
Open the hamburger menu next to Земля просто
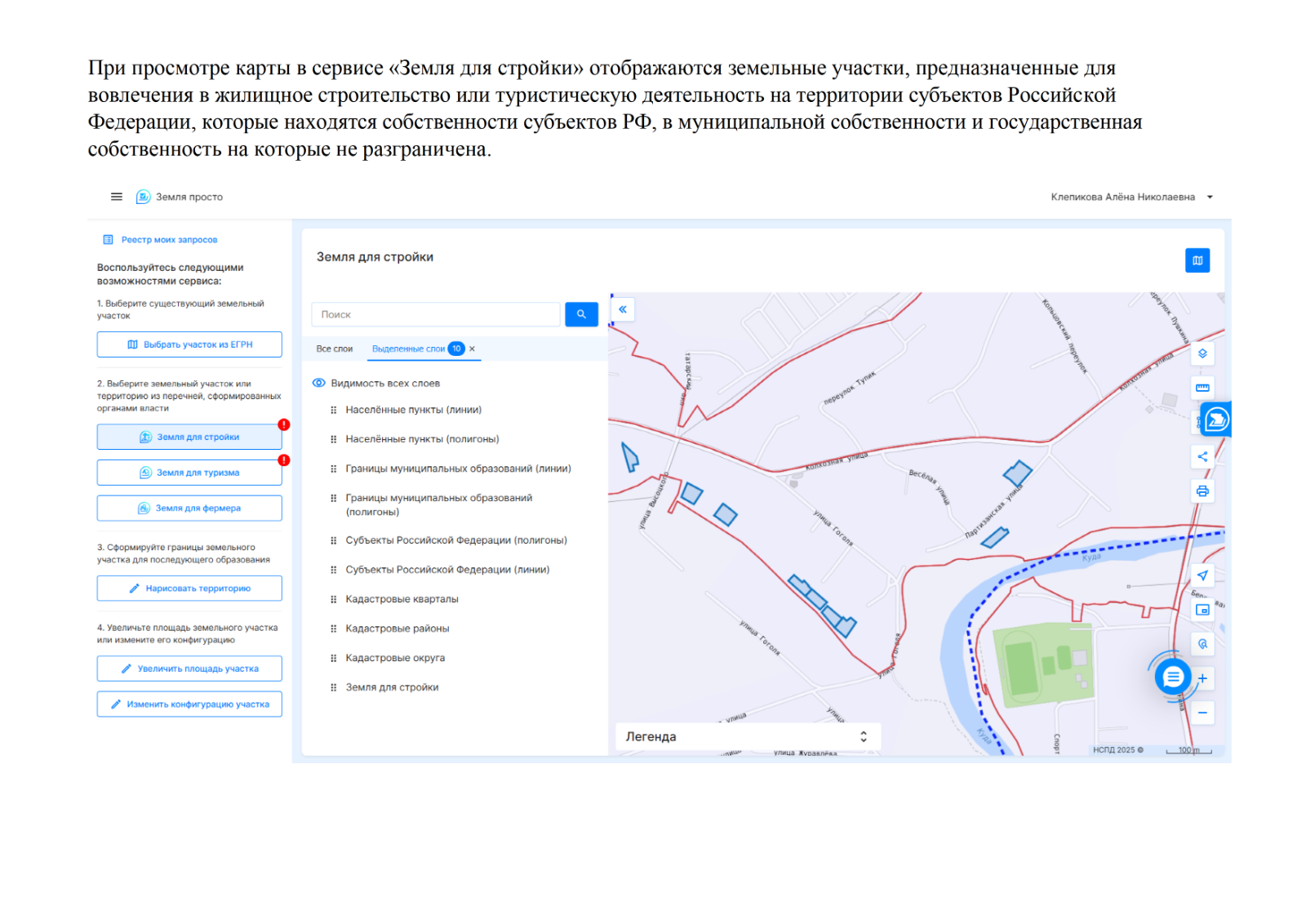click(x=117, y=197)
